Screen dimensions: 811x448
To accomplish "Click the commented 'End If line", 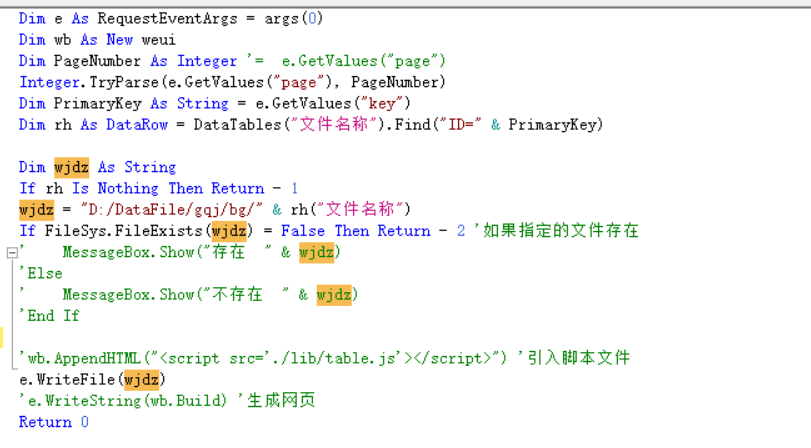I will click(49, 316).
